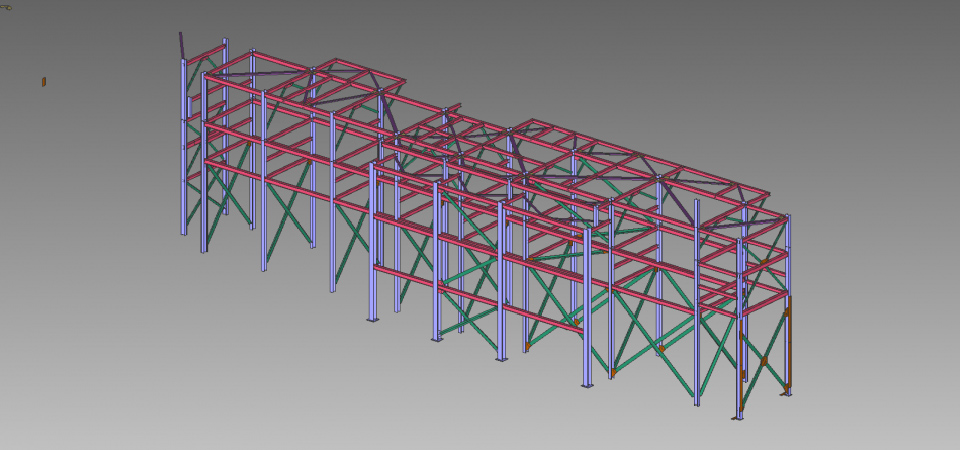Select top pink beam at the left end
The height and width of the screenshot is (450, 960).
205,56
